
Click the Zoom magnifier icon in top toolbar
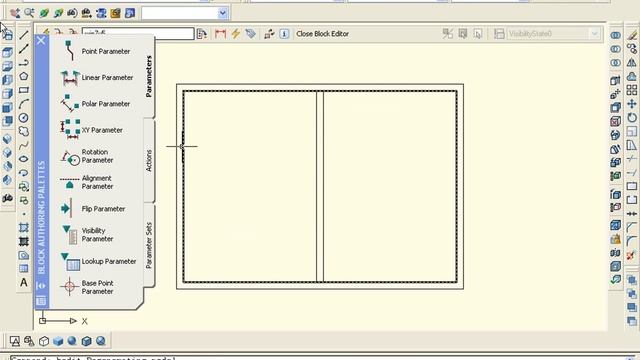point(29,13)
